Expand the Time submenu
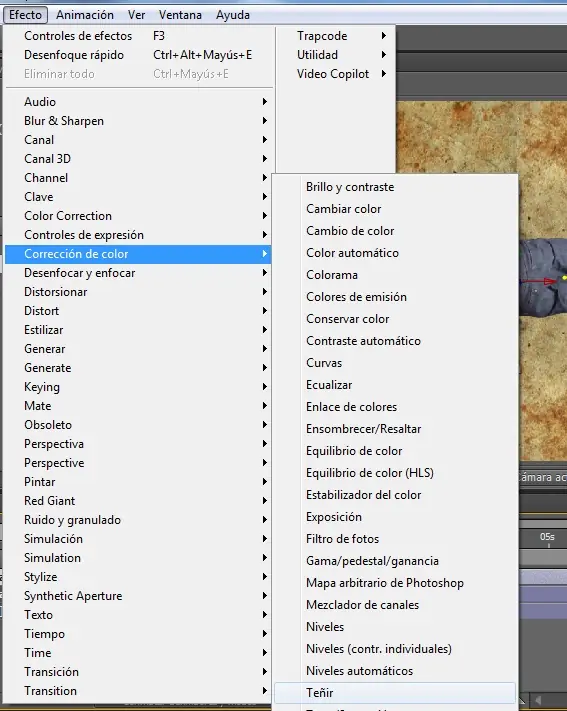The image size is (567, 711). (138, 653)
